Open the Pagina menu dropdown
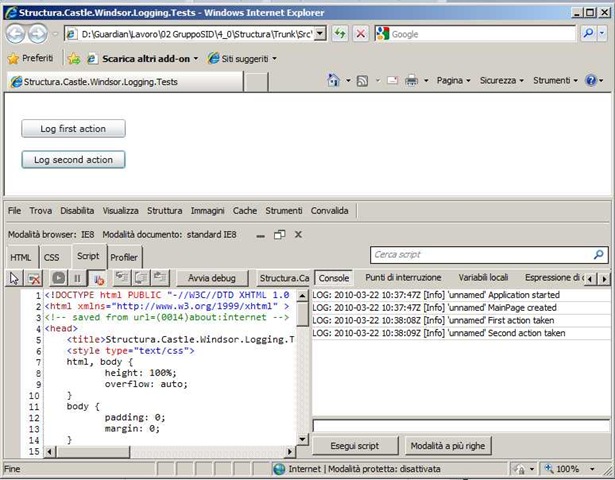The width and height of the screenshot is (615, 480). pyautogui.click(x=453, y=80)
